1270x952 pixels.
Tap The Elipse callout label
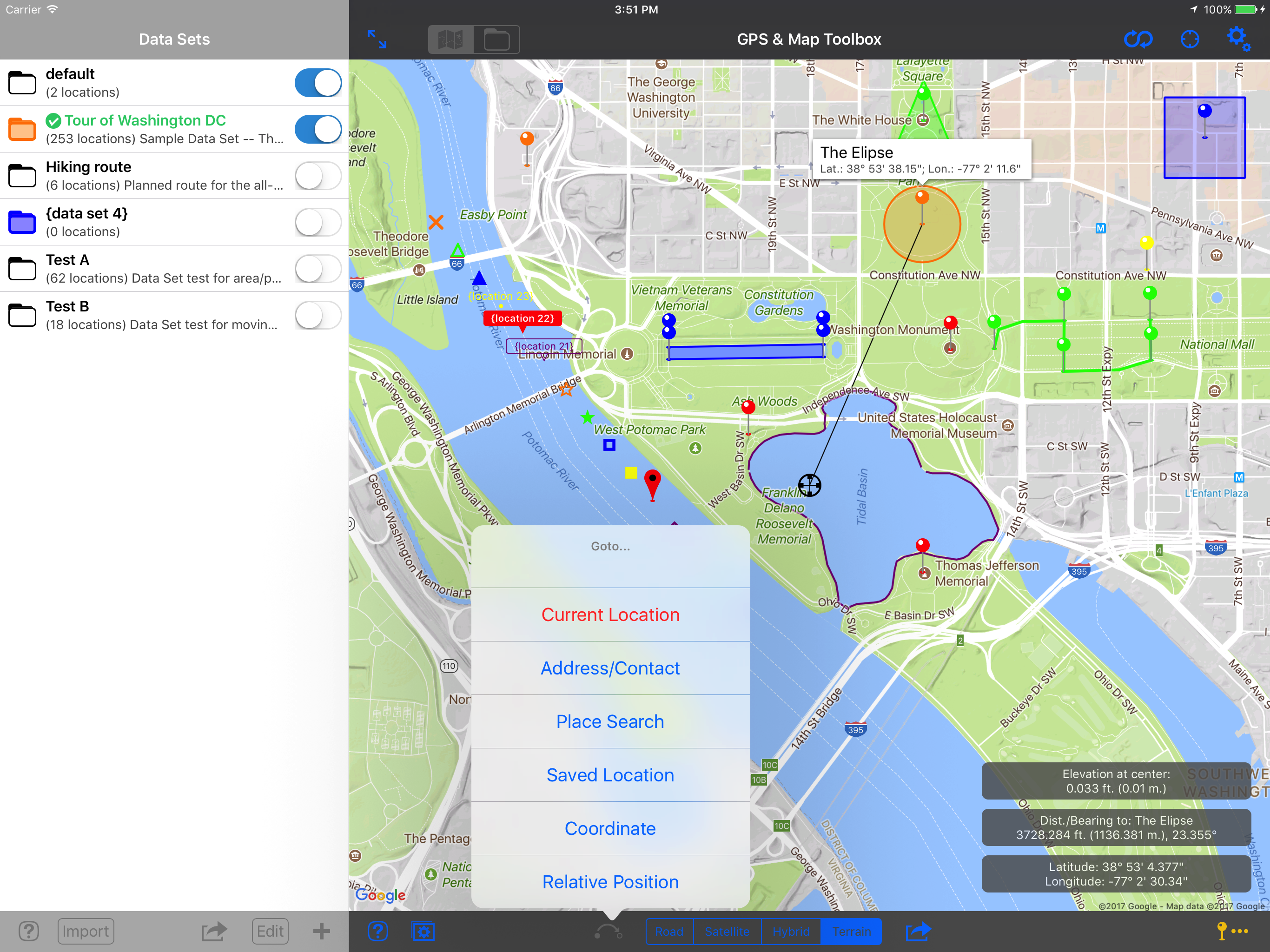tap(921, 159)
